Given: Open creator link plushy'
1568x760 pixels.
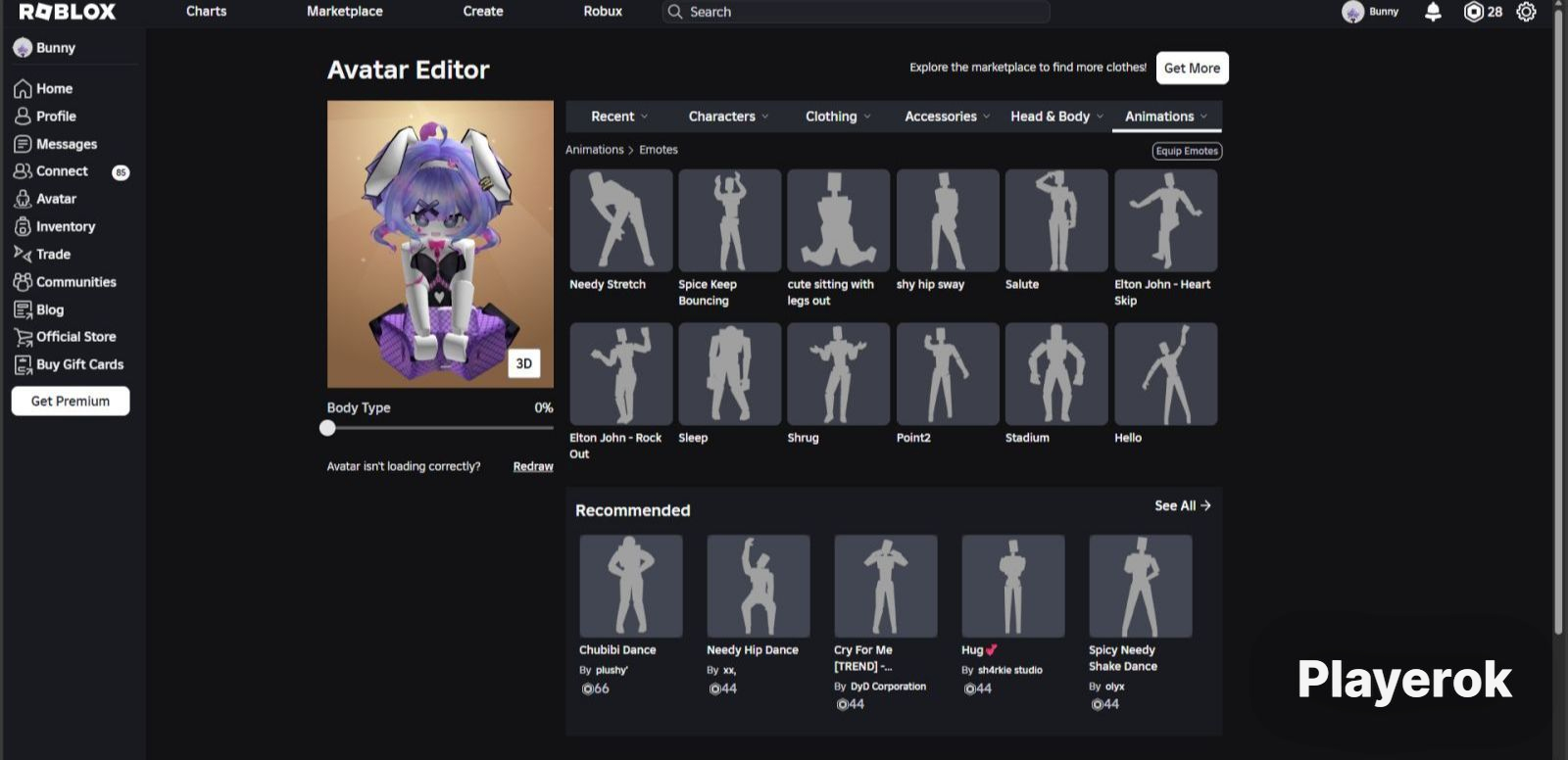Looking at the screenshot, I should (612, 671).
